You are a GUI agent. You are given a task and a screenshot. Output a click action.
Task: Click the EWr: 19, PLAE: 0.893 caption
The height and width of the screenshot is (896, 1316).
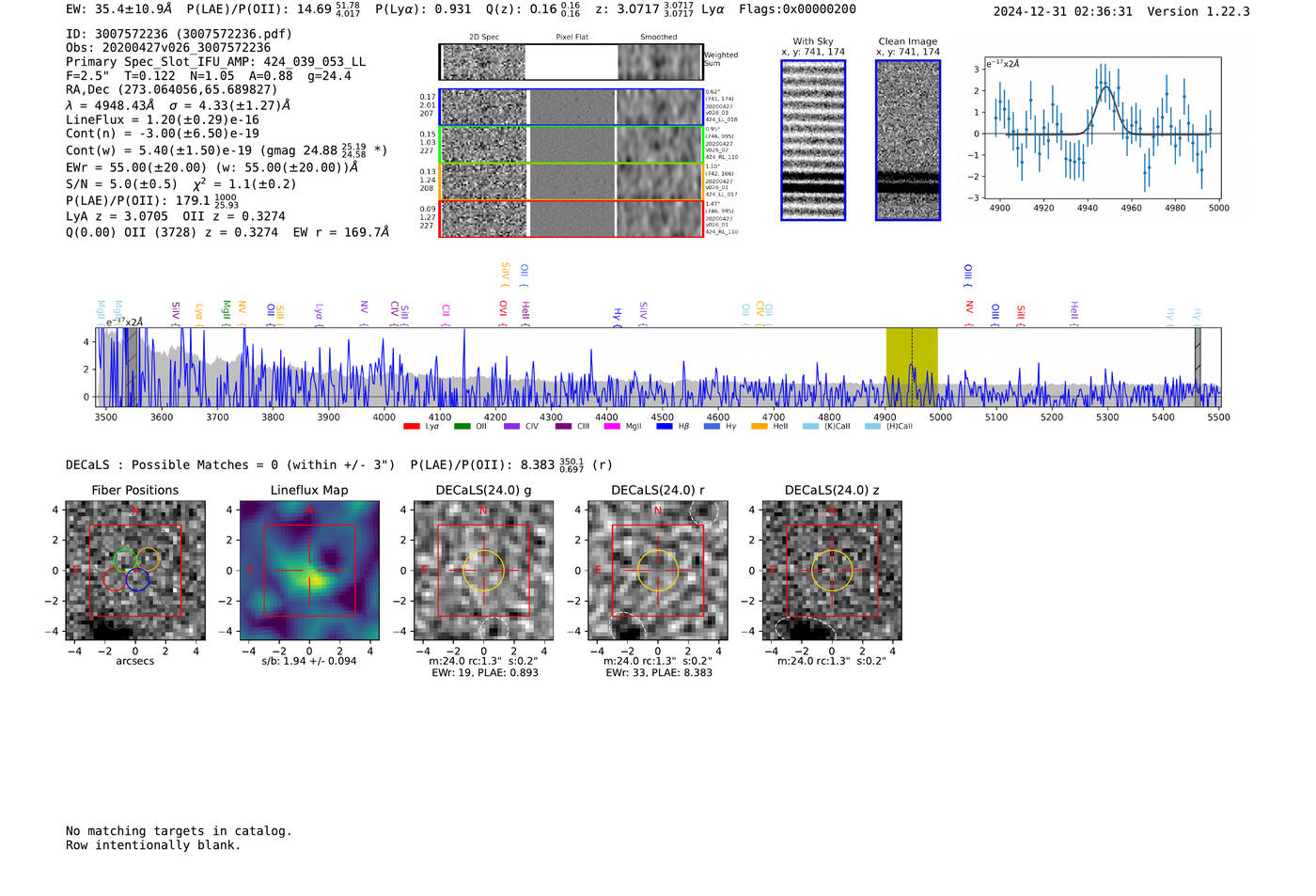[485, 673]
